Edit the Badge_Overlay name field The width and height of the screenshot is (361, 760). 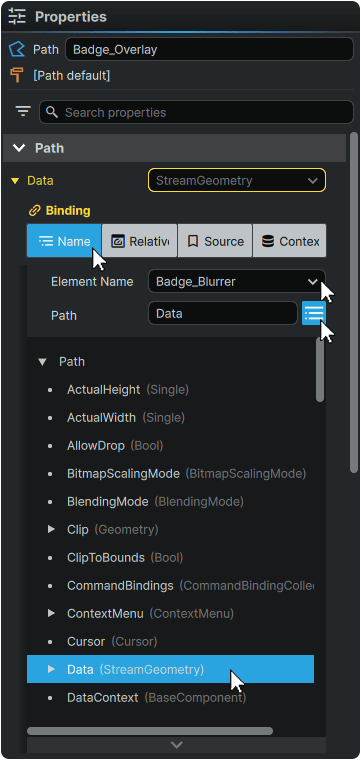click(209, 49)
